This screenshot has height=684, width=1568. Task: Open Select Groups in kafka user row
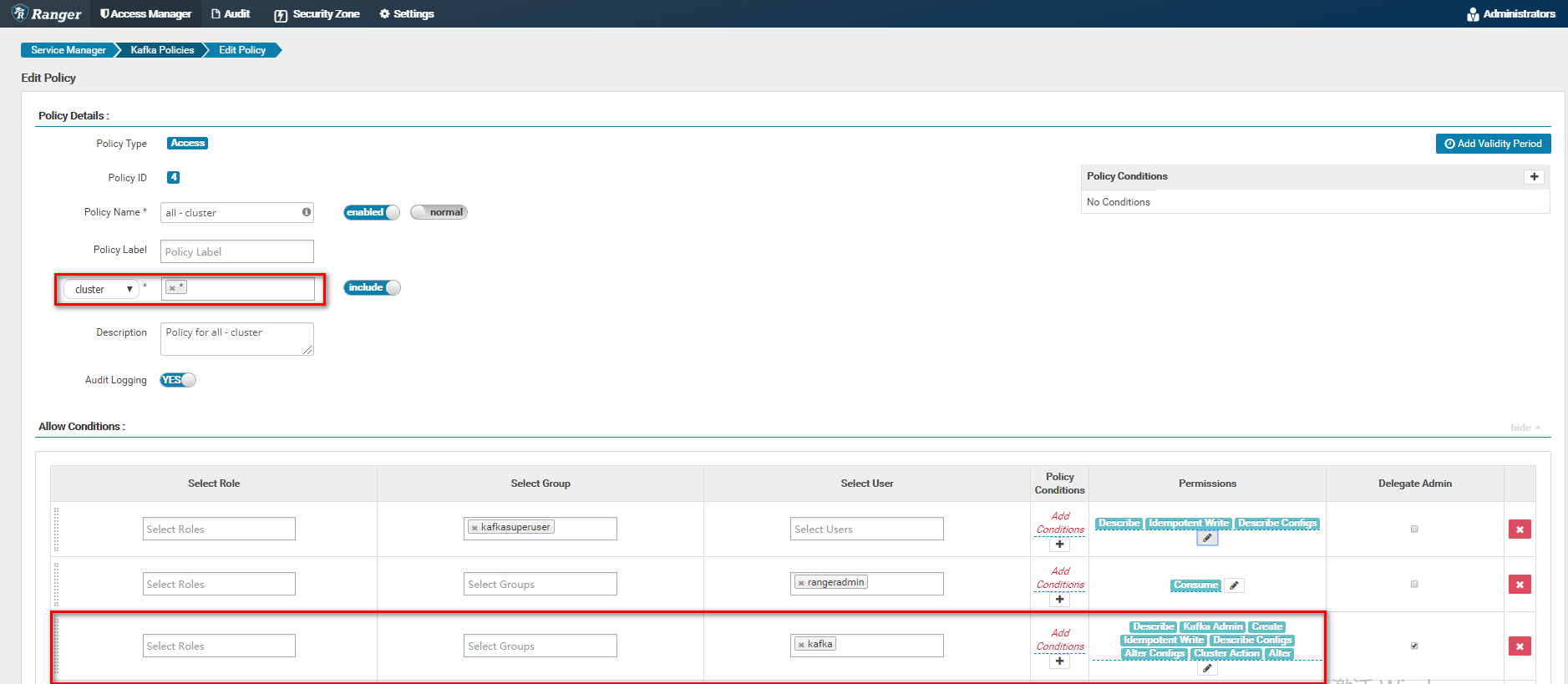click(540, 646)
